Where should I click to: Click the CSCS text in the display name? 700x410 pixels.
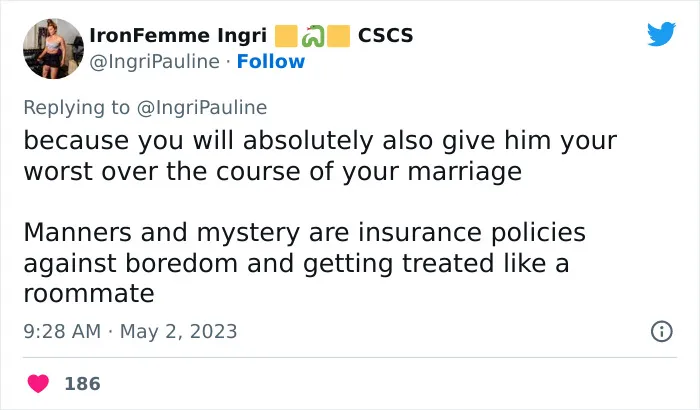(x=386, y=36)
